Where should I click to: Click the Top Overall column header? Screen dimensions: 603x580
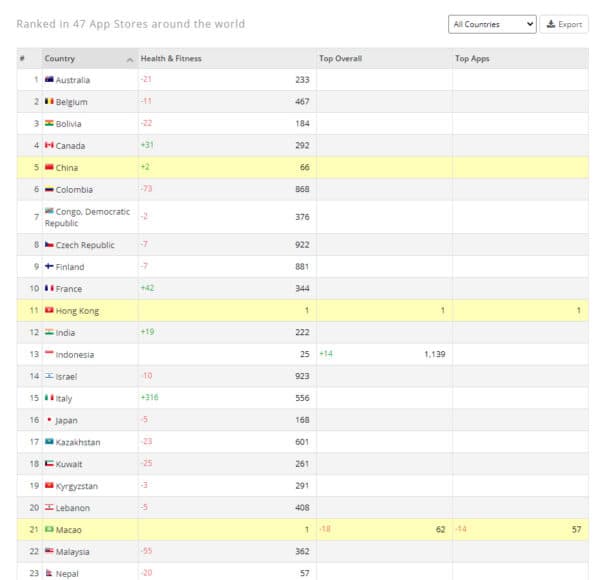click(x=340, y=58)
